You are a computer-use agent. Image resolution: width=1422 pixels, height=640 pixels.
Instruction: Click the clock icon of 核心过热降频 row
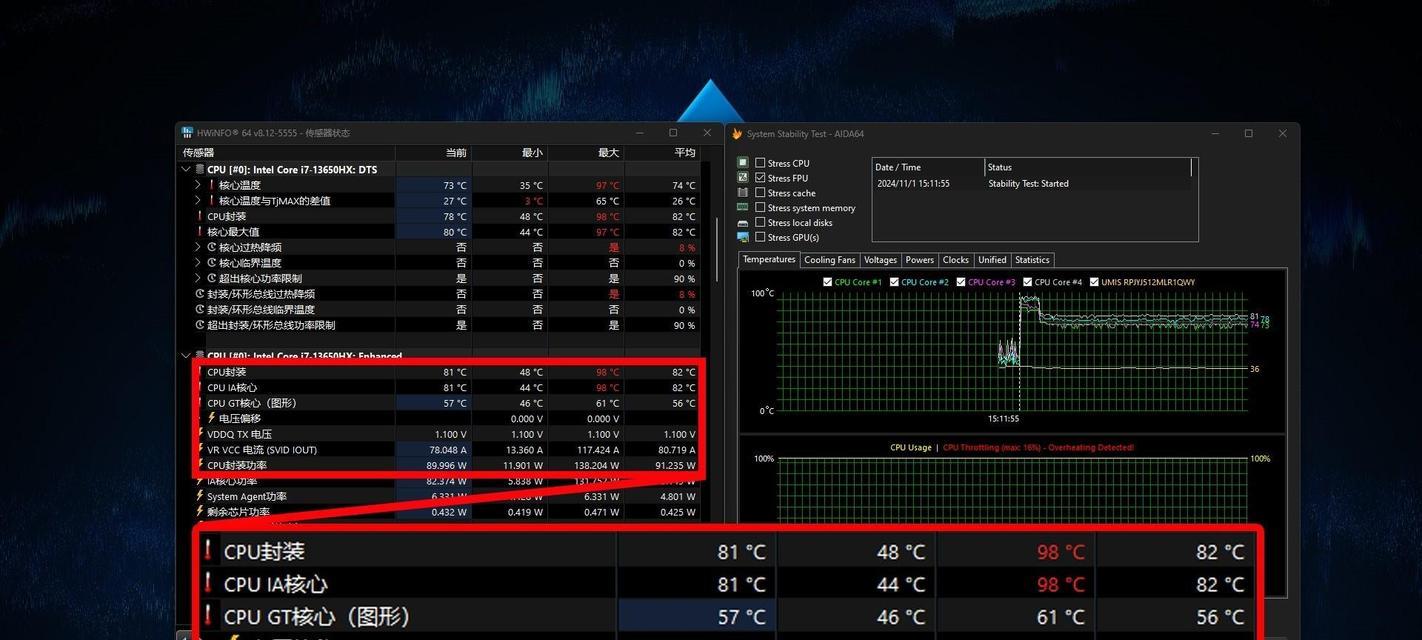coord(211,247)
